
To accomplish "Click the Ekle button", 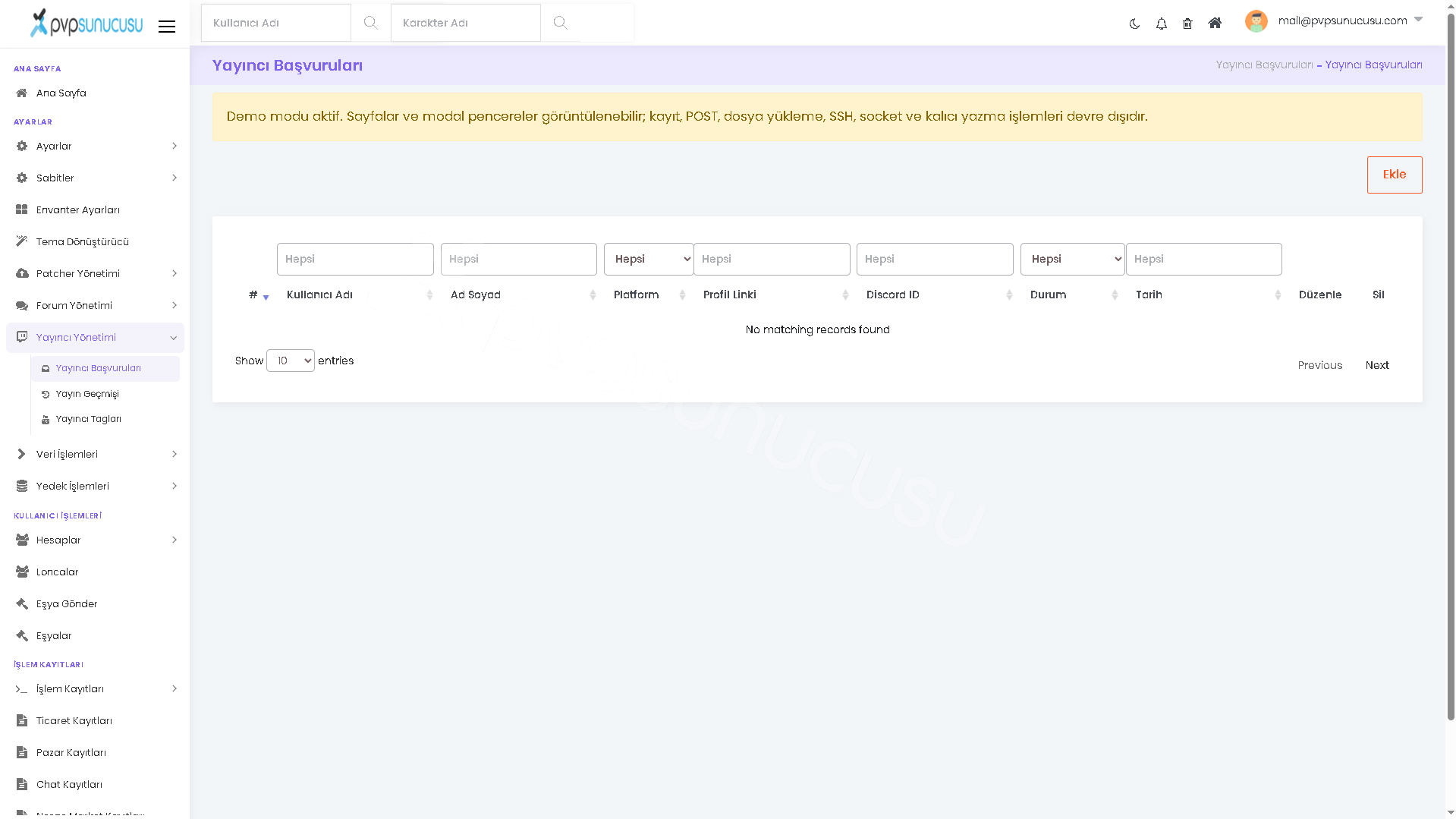I will [1395, 175].
